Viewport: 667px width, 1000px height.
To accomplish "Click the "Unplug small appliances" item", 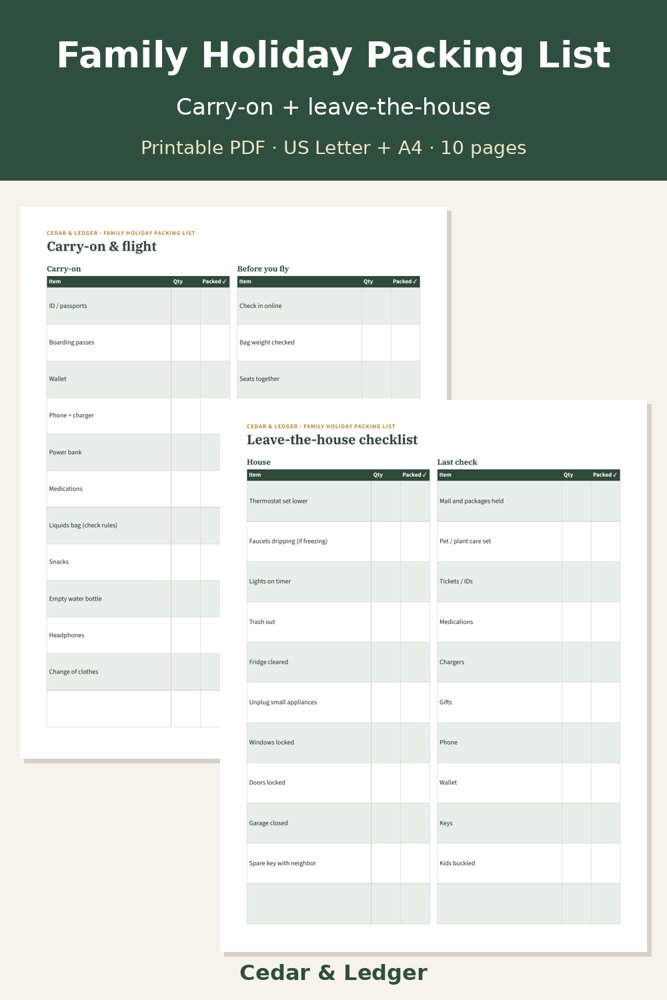I will point(282,702).
